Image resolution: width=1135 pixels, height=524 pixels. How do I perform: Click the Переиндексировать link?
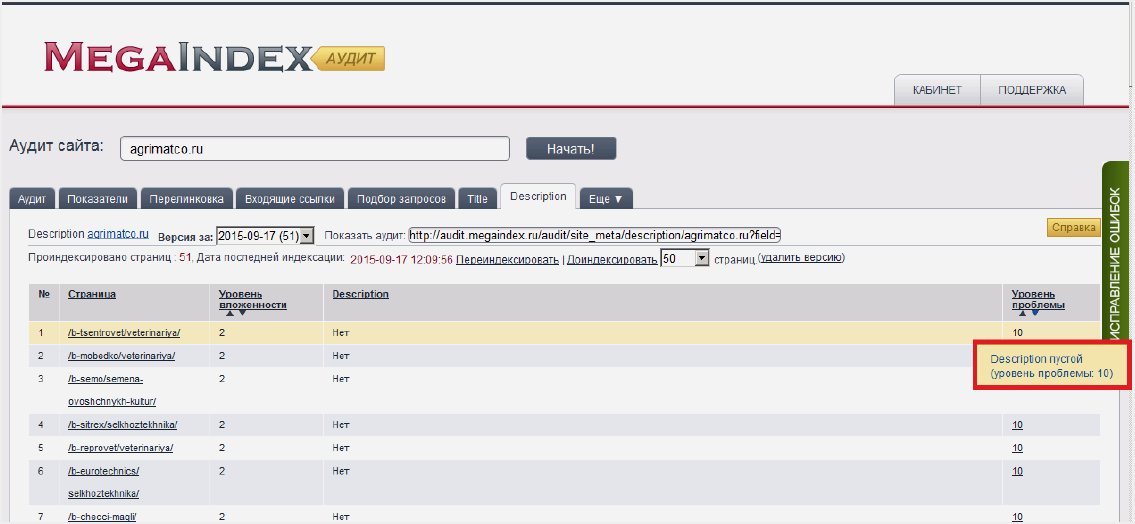507,259
